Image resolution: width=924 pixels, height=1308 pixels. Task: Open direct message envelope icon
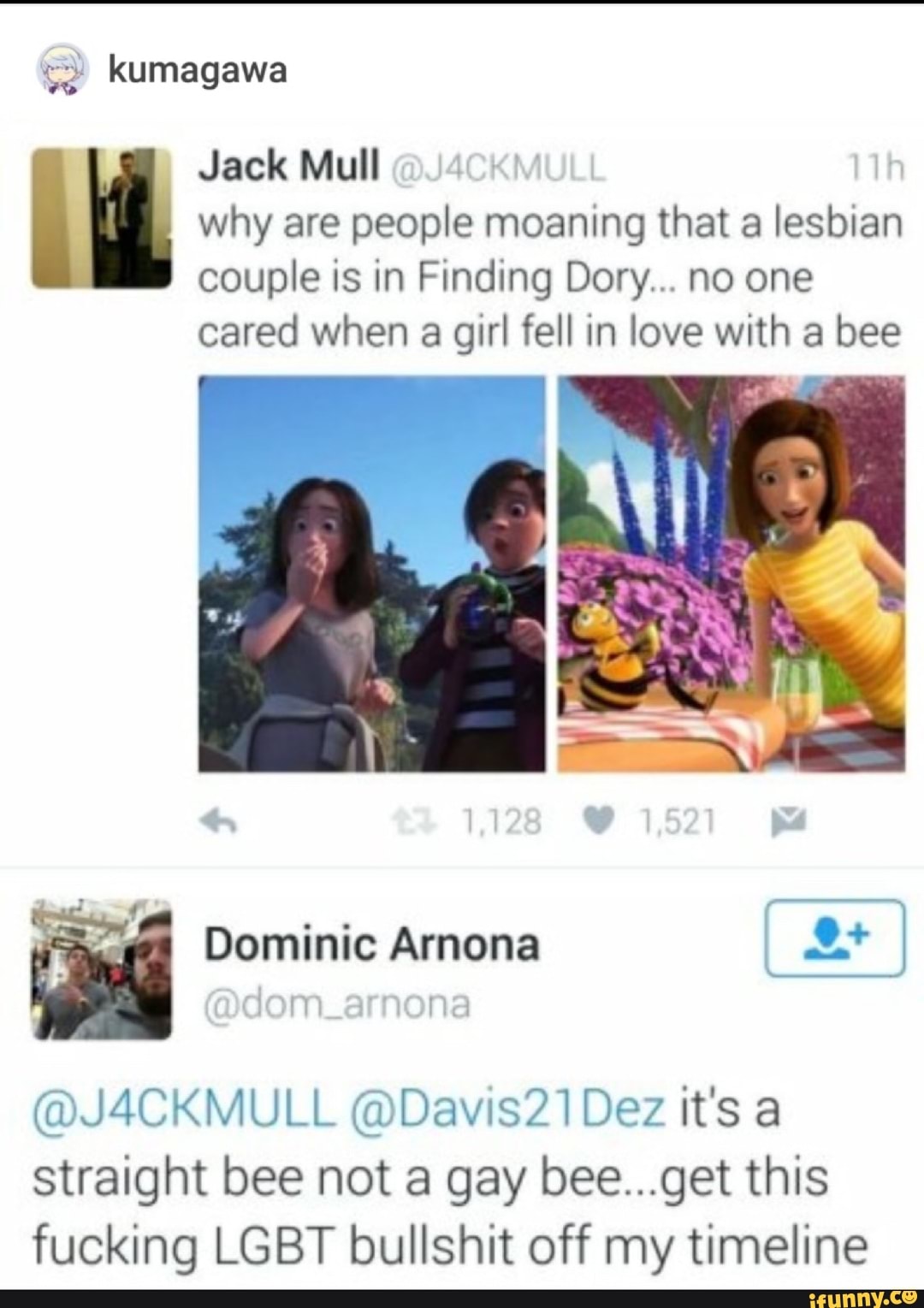(x=788, y=822)
